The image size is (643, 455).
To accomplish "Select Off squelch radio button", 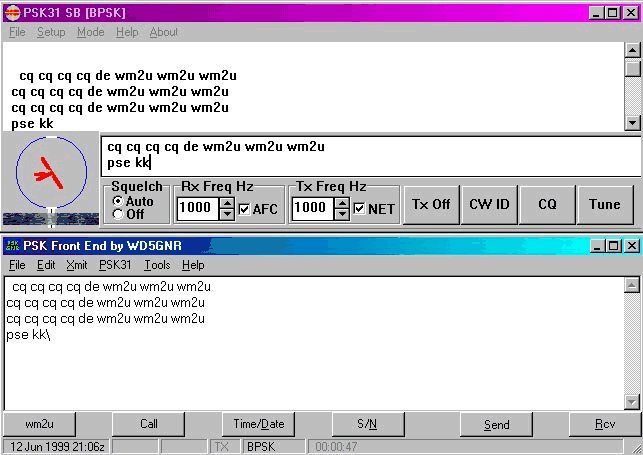I will point(118,214).
